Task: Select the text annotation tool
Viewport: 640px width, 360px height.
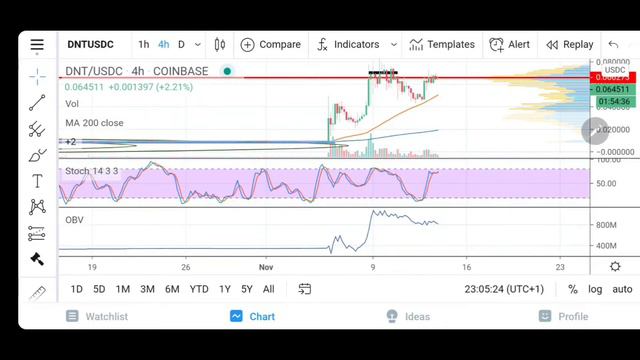Action: point(37,181)
